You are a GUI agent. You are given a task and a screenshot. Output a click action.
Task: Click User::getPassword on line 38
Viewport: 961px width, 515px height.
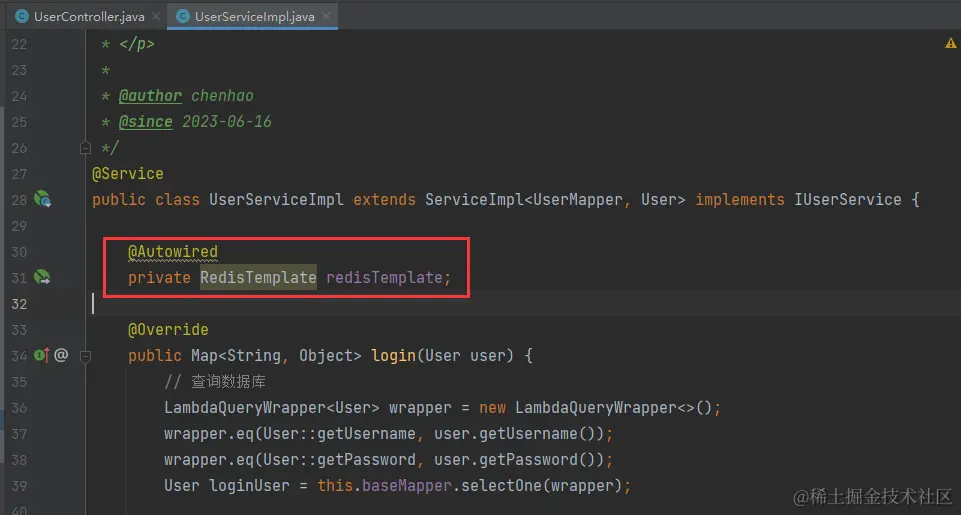tap(339, 459)
